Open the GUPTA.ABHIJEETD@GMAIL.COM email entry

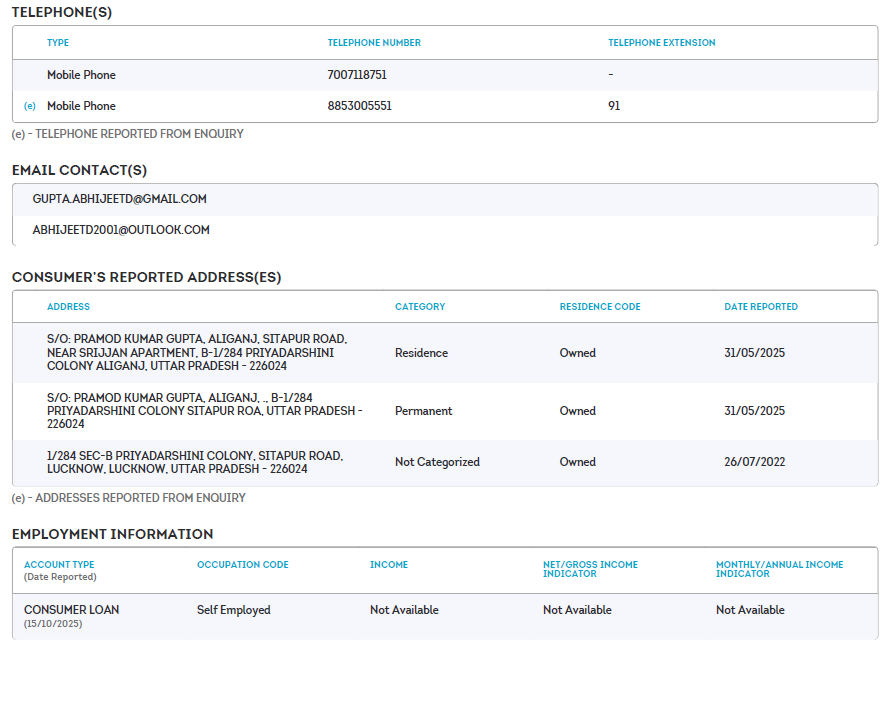point(119,199)
